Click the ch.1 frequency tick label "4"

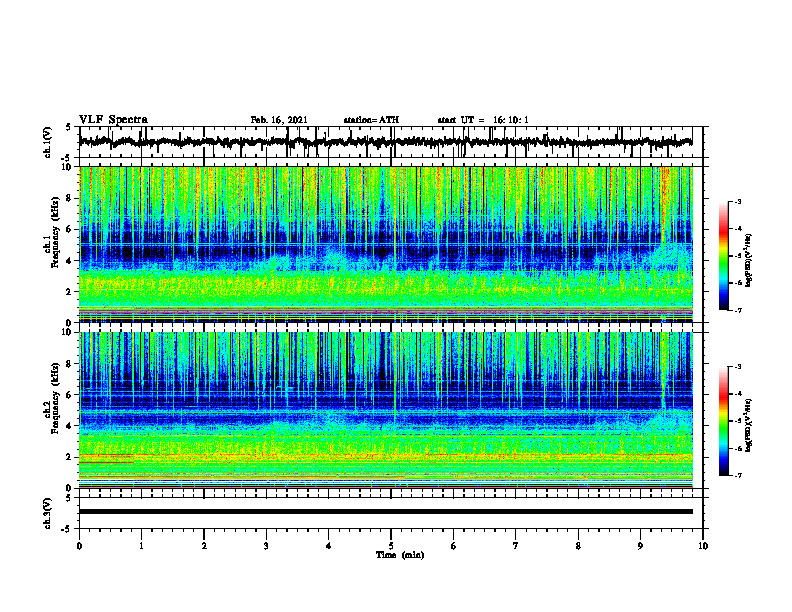(x=70, y=261)
